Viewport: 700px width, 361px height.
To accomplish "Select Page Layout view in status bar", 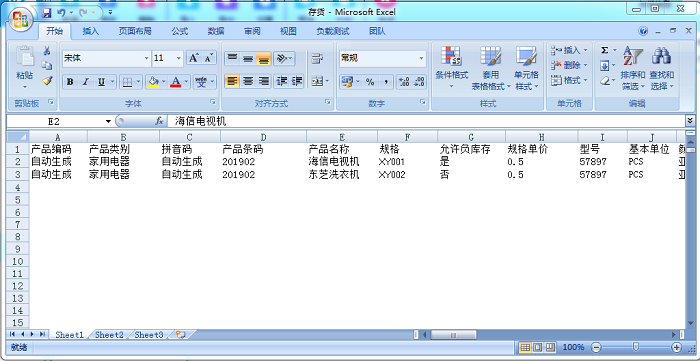I will 538,347.
